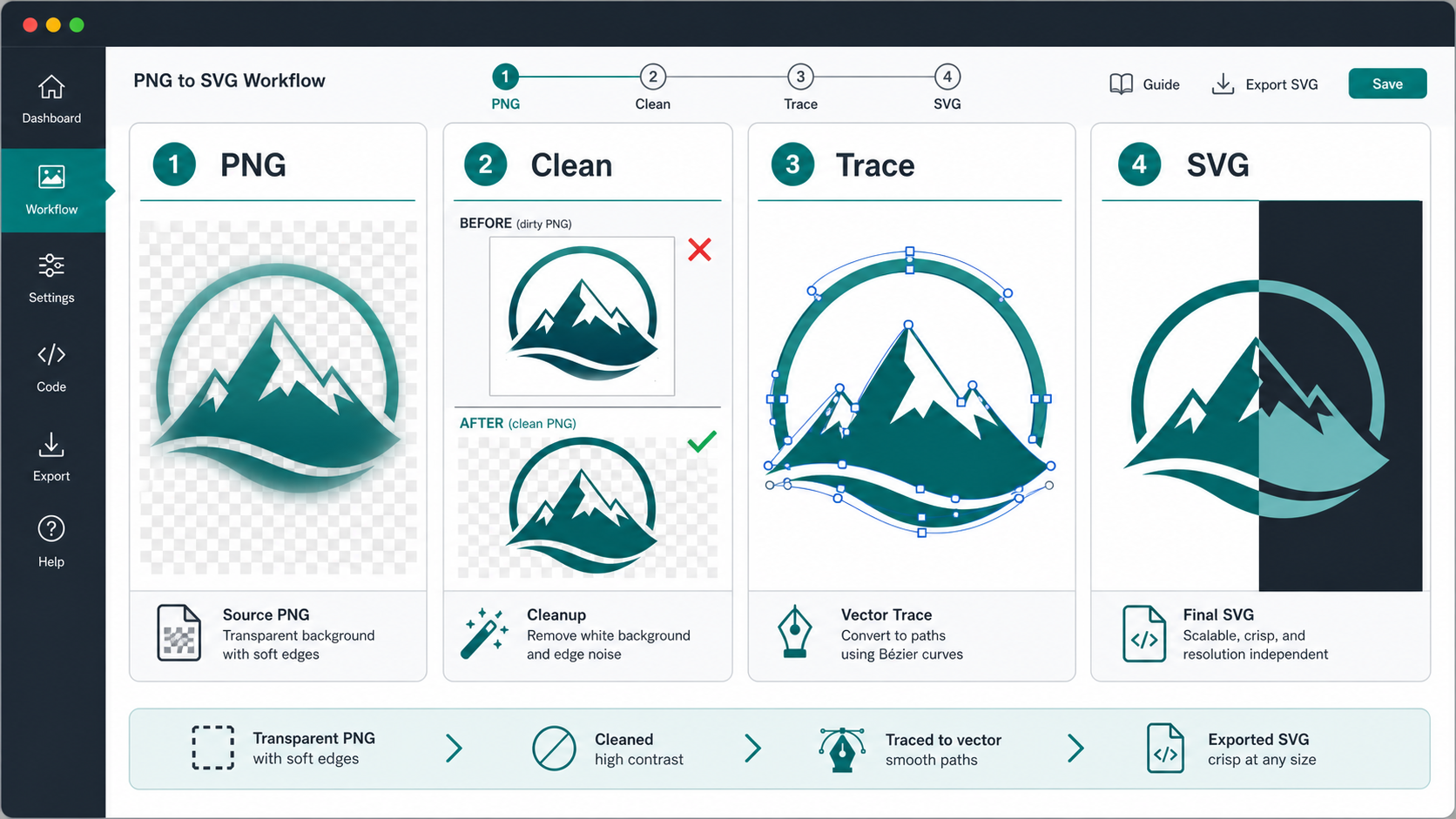
Task: Click the Traced to vector pen icon
Action: [842, 749]
